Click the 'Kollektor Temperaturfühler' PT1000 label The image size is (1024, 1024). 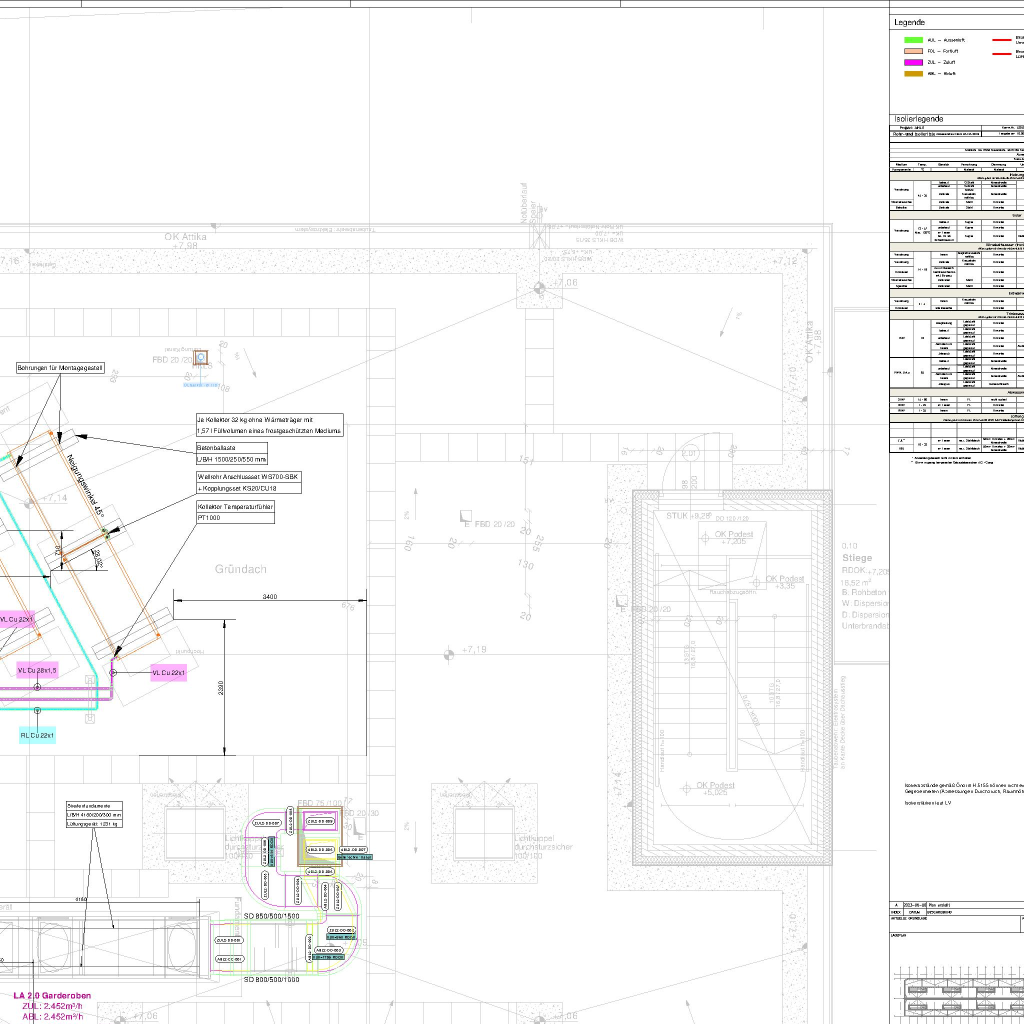pyautogui.click(x=234, y=513)
